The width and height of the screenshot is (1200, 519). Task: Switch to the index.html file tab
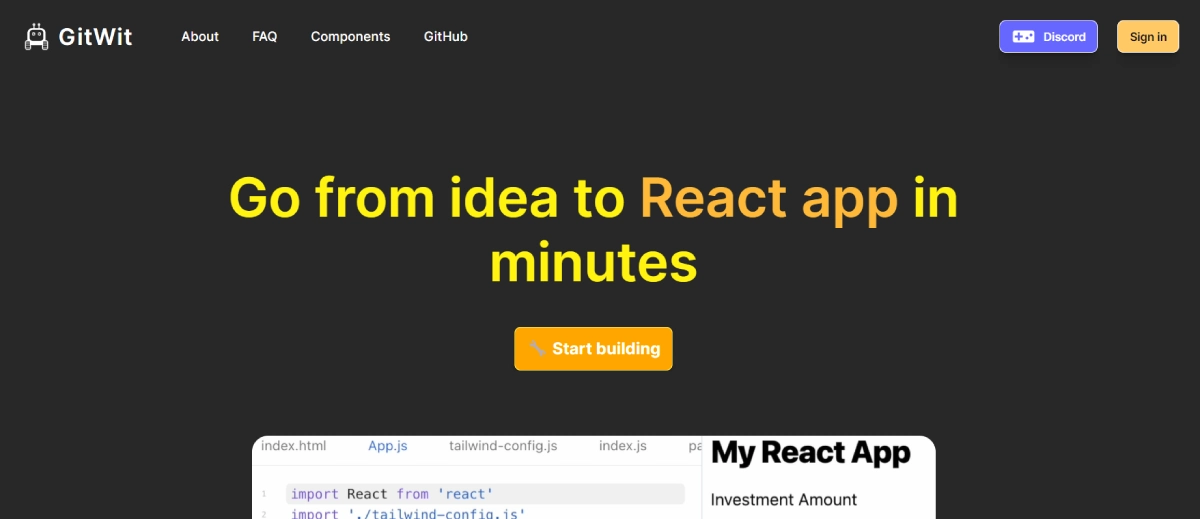293,446
